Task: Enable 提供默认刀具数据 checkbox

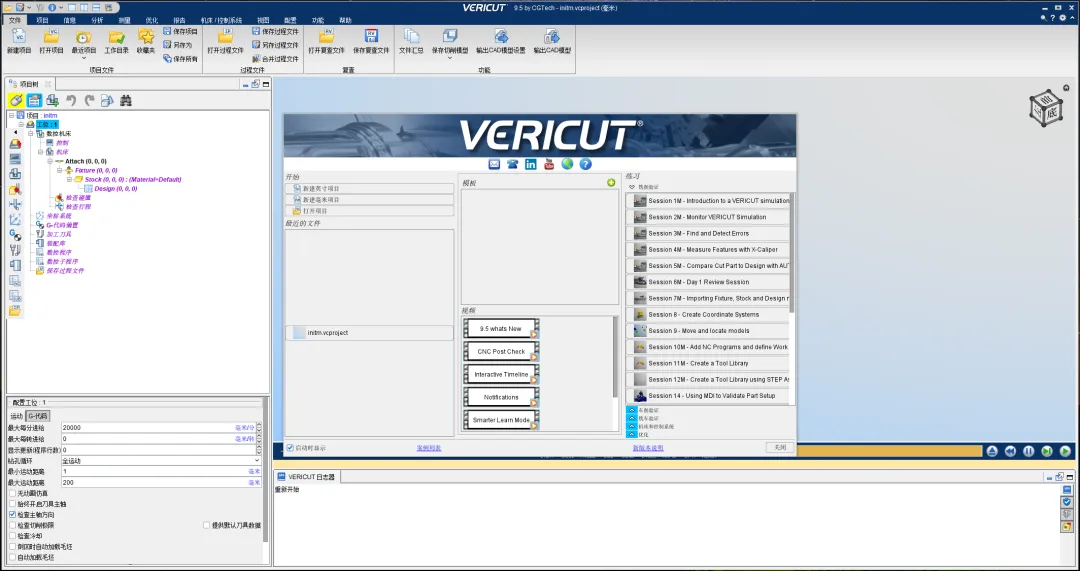Action: pos(207,525)
